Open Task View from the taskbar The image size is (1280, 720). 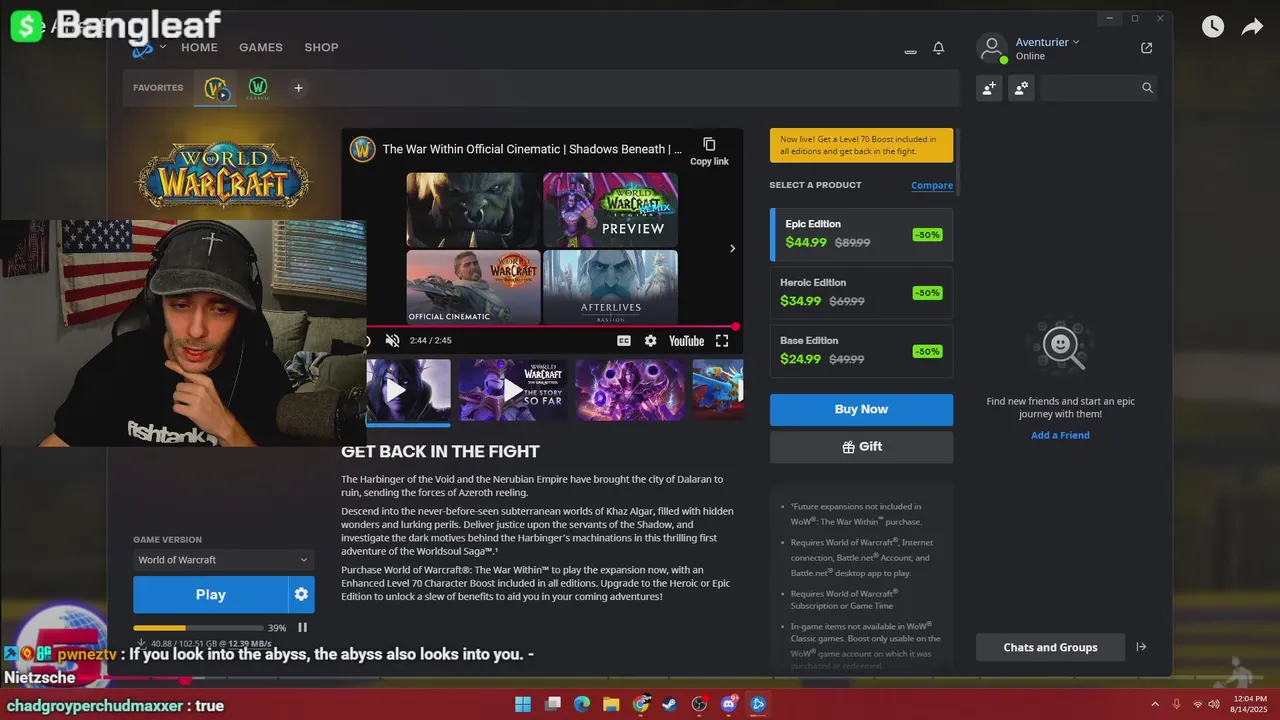(553, 704)
